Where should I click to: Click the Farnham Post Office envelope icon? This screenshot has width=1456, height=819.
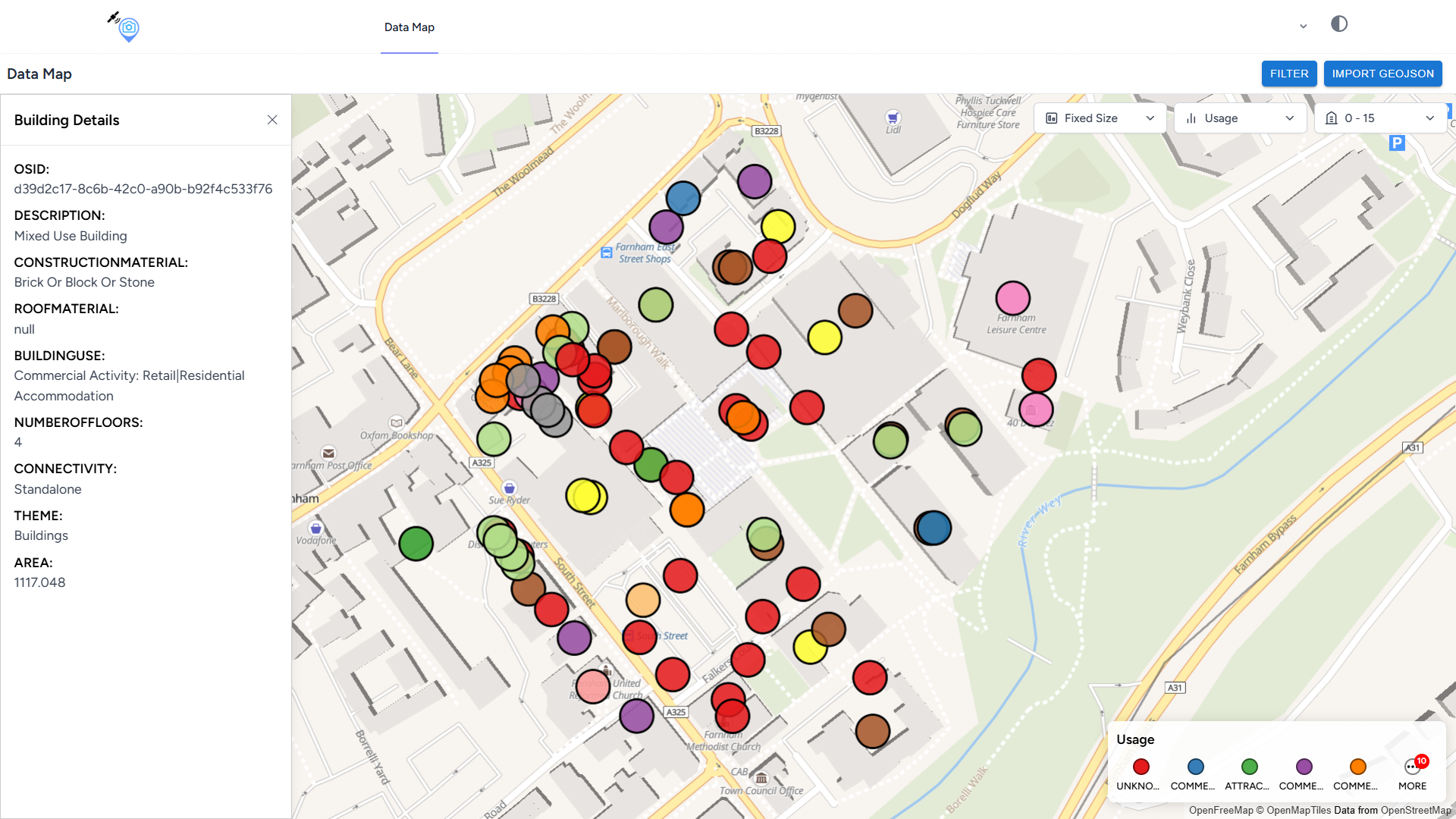pyautogui.click(x=328, y=453)
